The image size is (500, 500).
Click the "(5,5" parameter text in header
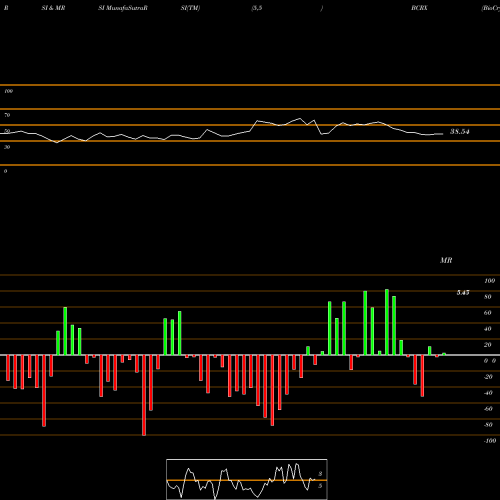tap(257, 8)
